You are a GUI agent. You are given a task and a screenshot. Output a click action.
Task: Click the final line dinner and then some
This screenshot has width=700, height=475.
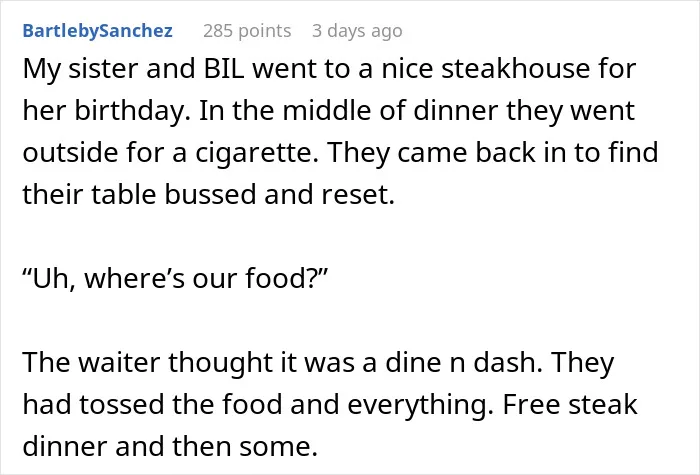click(x=170, y=446)
